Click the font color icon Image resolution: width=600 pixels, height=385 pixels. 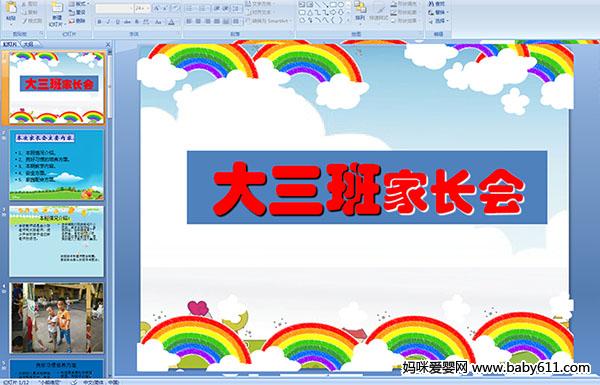(171, 22)
